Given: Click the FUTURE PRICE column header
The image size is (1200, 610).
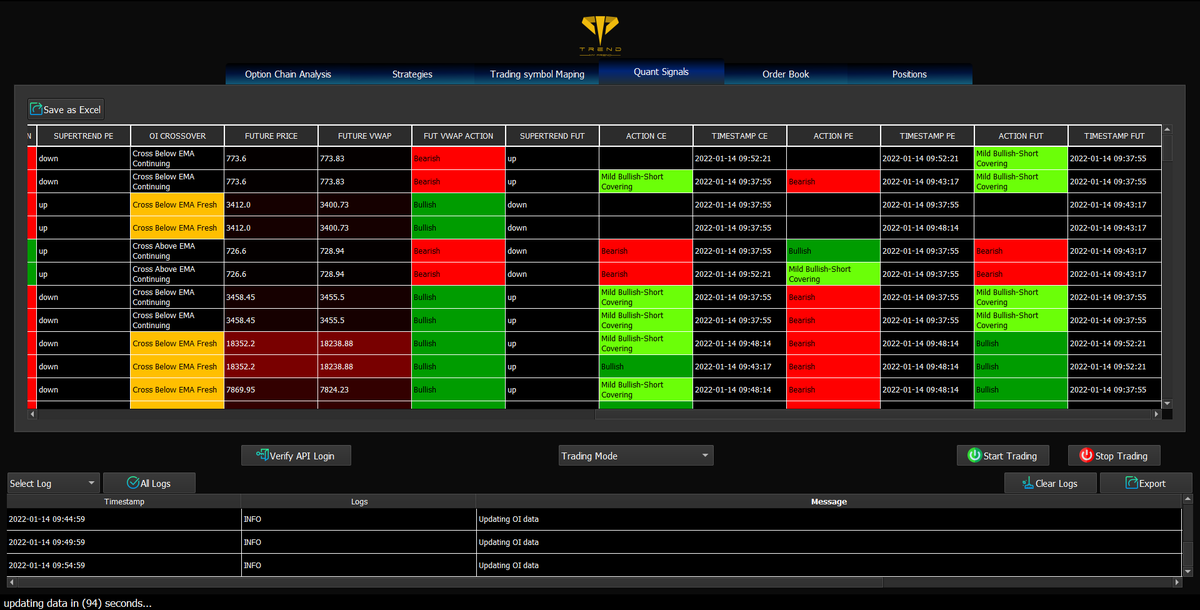Looking at the screenshot, I should click(271, 136).
